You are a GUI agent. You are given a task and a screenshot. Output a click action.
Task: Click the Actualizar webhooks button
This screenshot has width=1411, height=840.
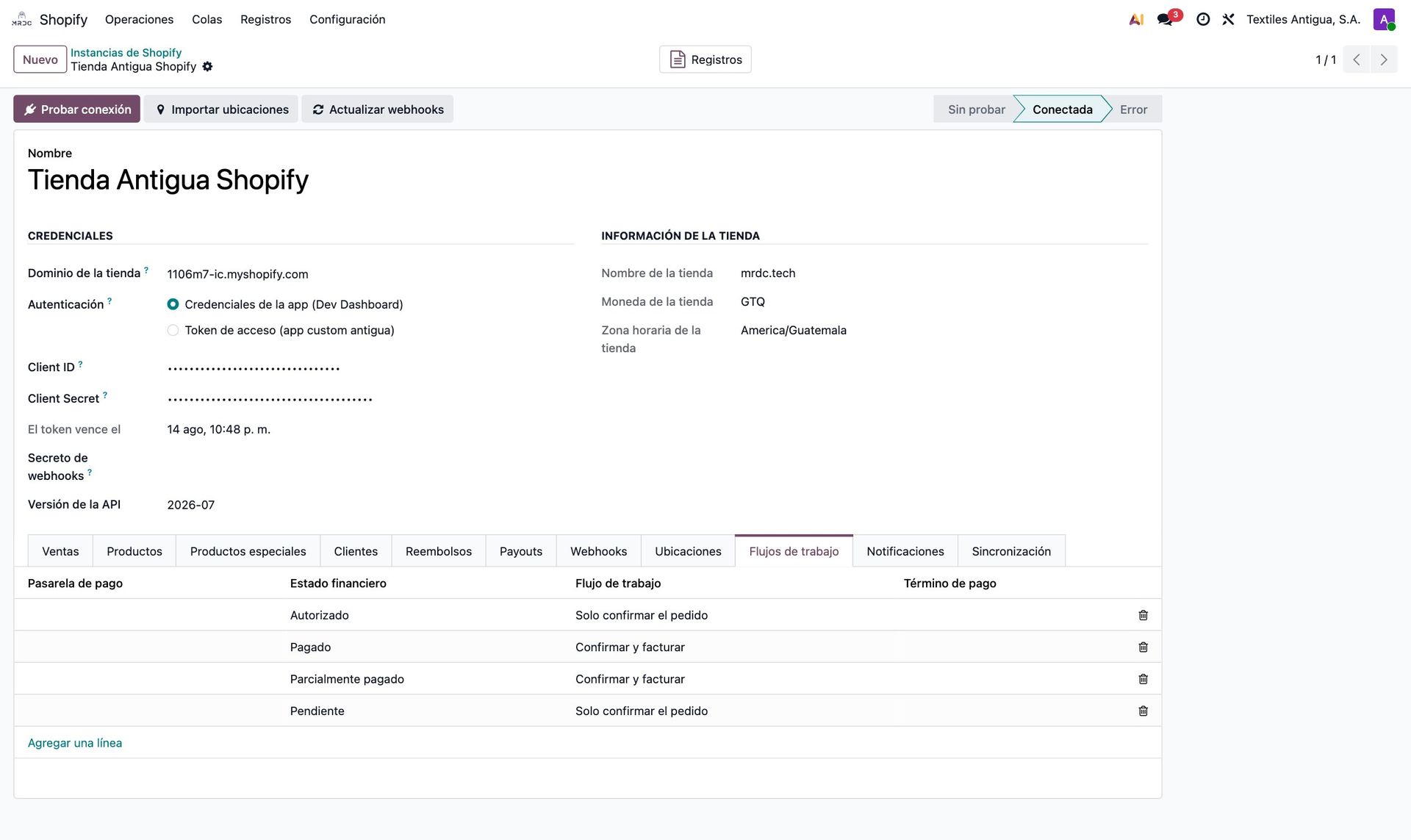point(378,109)
